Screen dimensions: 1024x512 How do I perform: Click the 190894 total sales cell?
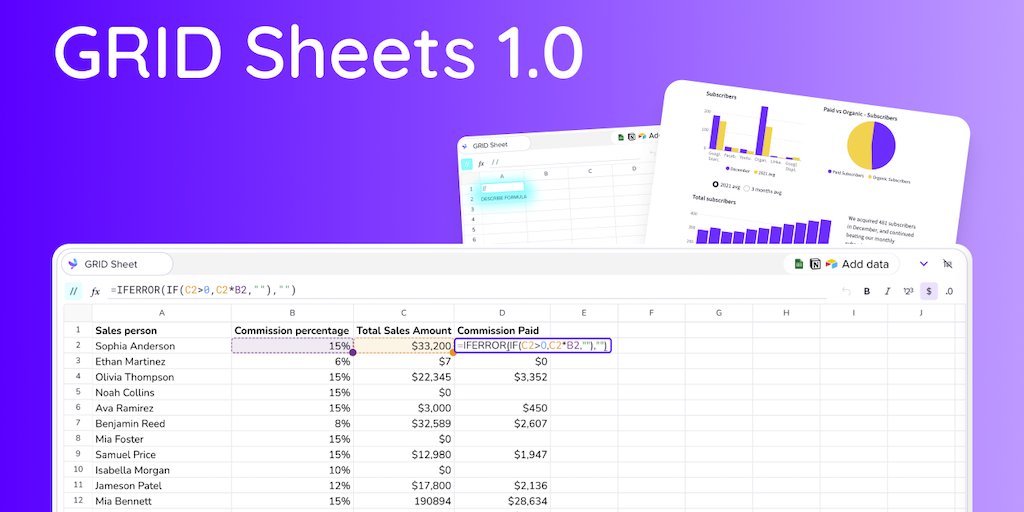point(404,501)
